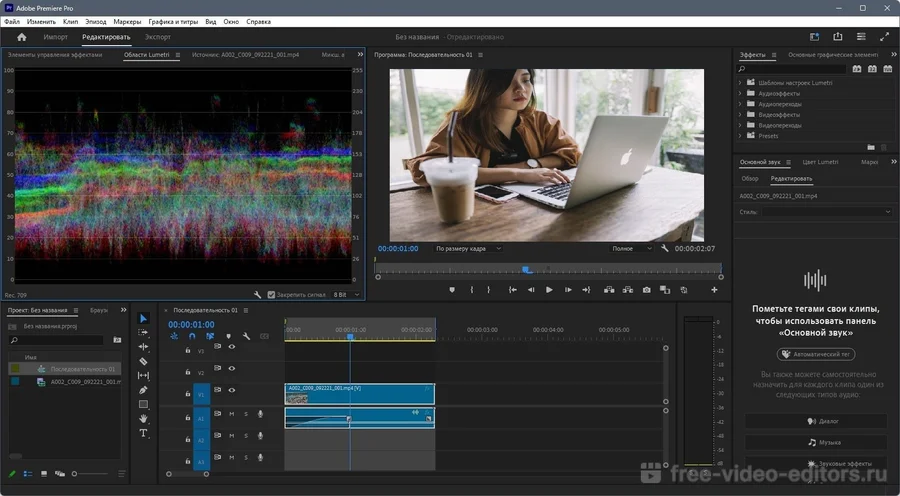900x496 pixels.
Task: Select the Selection arrow tool
Action: (x=143, y=319)
